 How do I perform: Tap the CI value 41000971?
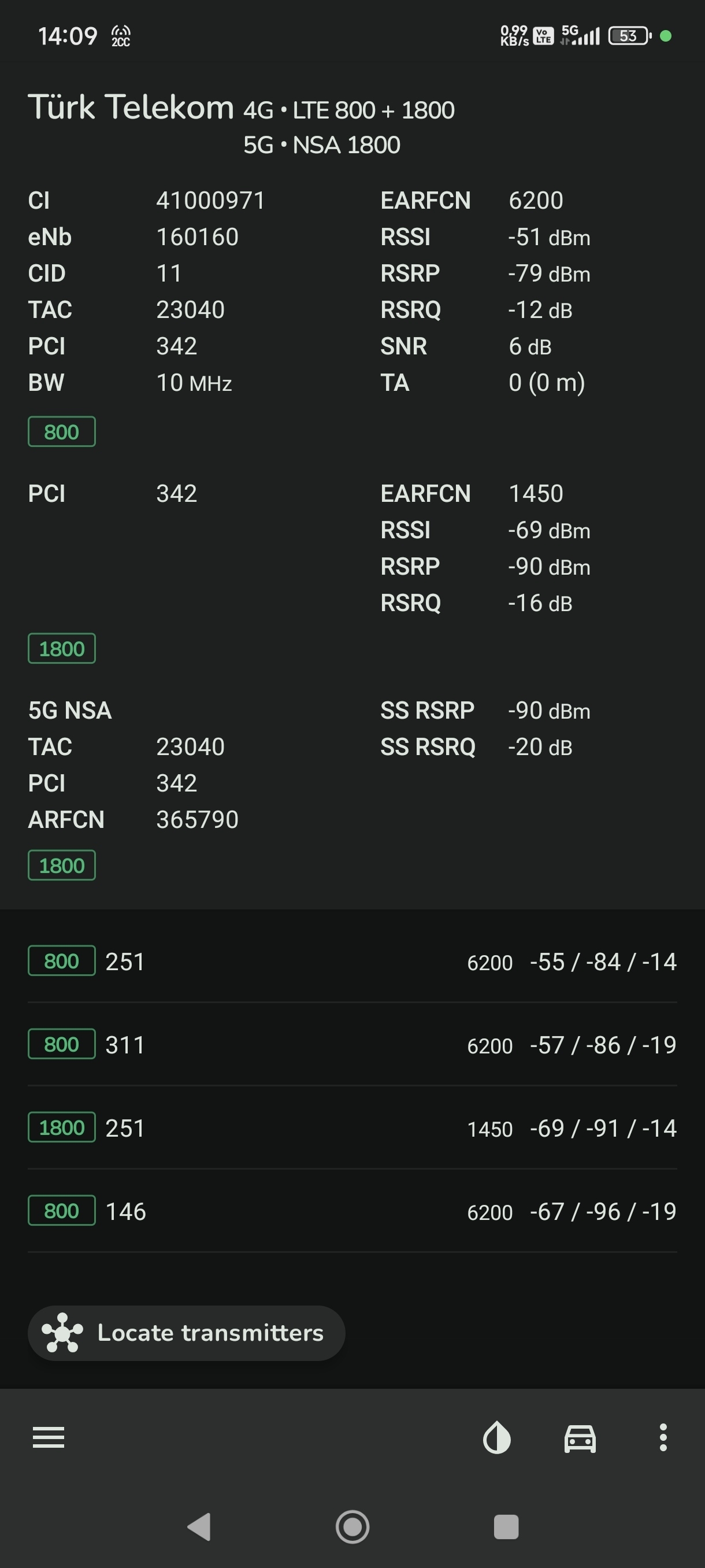(x=210, y=200)
